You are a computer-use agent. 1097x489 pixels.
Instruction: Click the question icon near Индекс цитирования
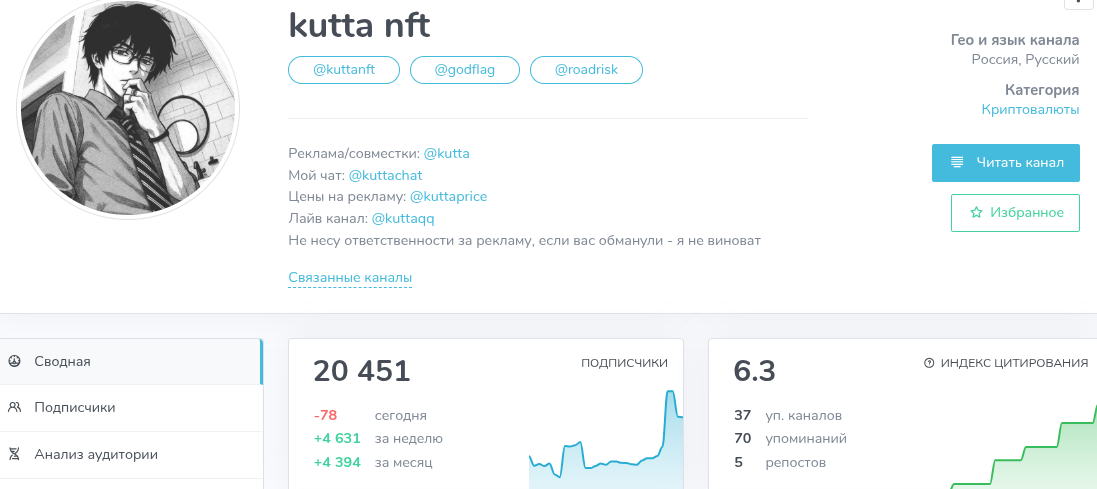point(929,363)
